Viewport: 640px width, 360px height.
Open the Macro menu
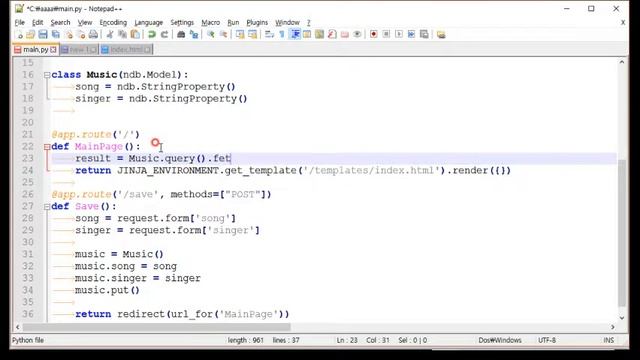pos(211,22)
